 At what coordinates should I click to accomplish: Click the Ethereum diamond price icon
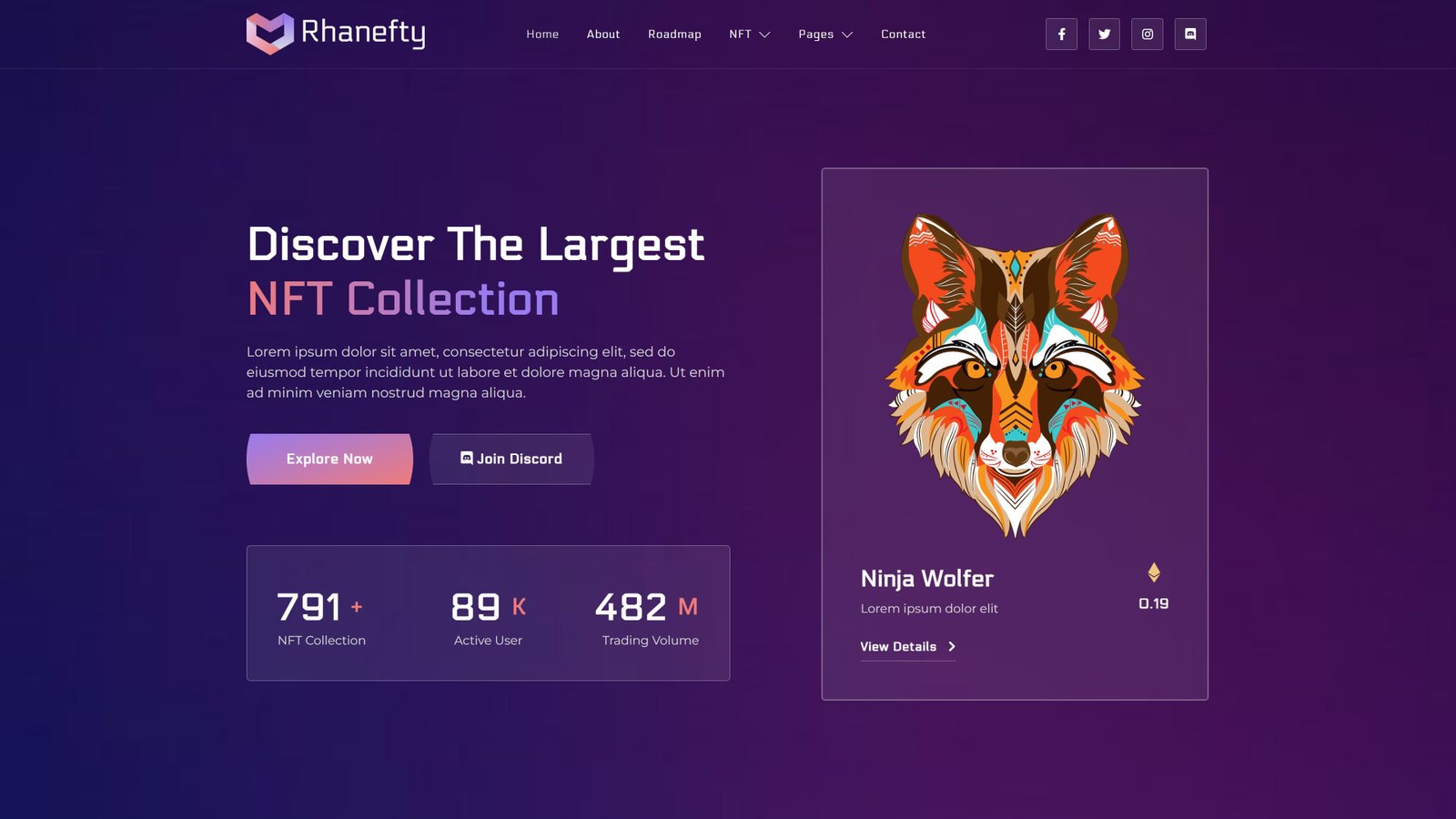(x=1154, y=572)
